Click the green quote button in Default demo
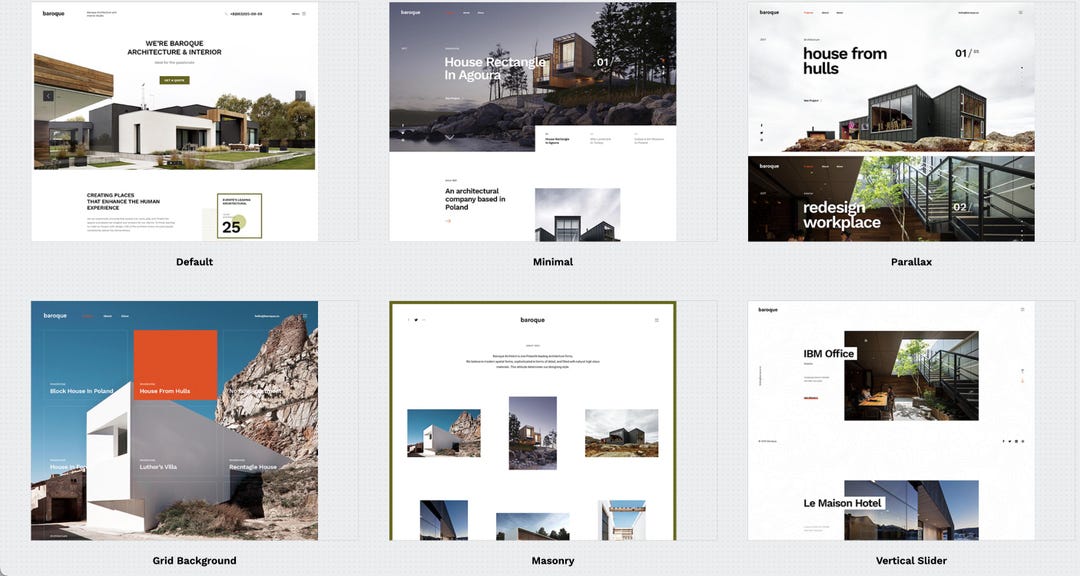 tap(174, 80)
